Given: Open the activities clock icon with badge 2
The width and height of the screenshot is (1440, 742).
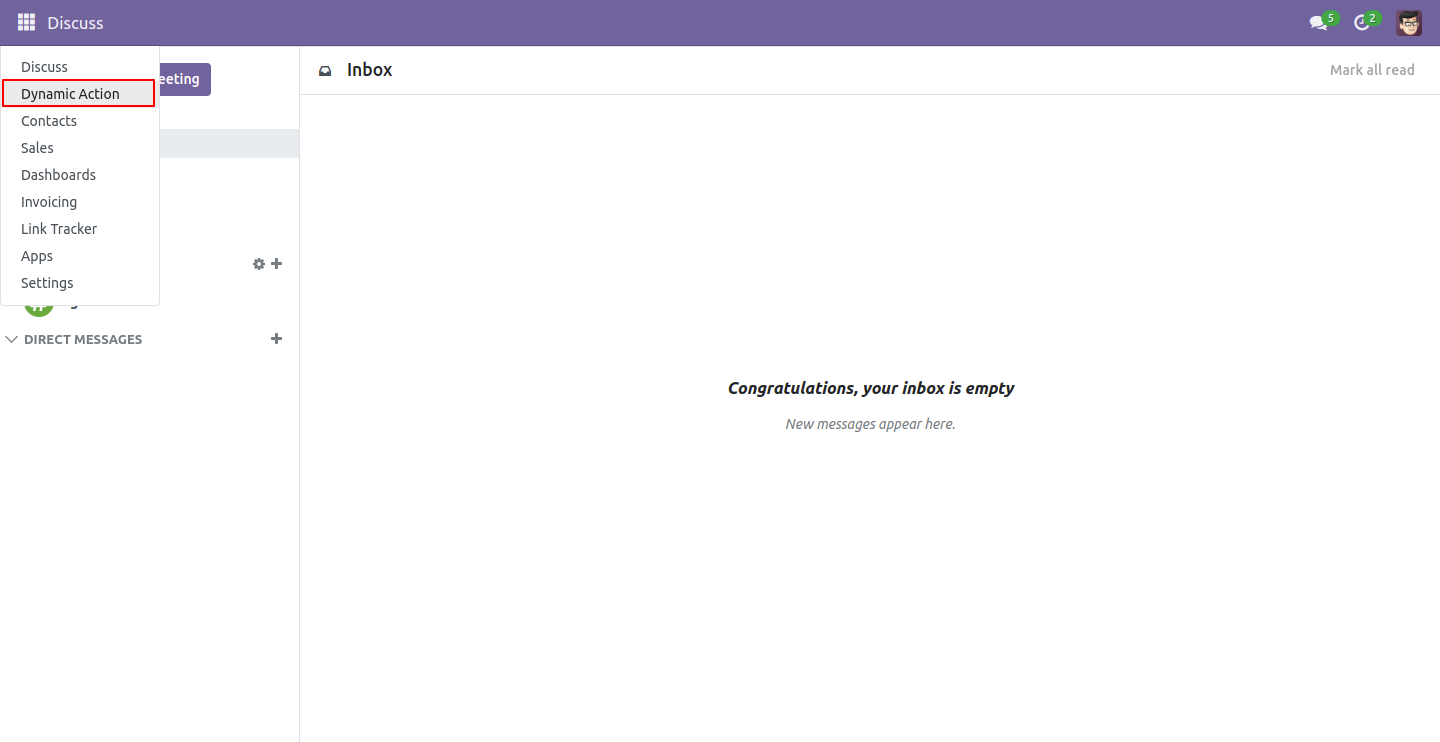Looking at the screenshot, I should click(x=1366, y=22).
